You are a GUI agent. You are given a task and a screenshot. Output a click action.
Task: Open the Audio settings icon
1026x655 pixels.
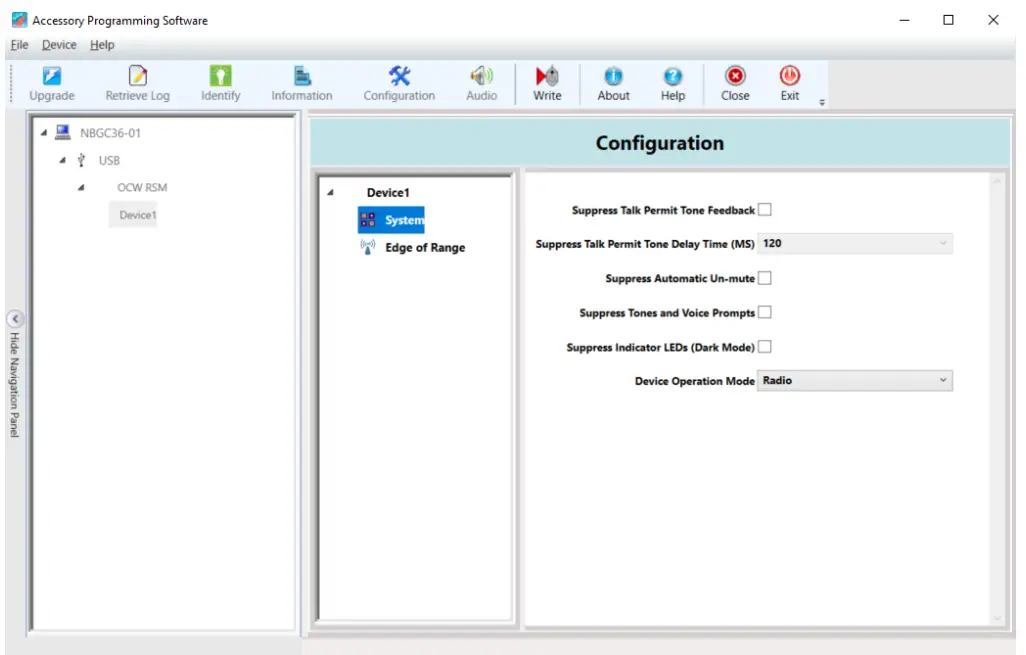(481, 82)
